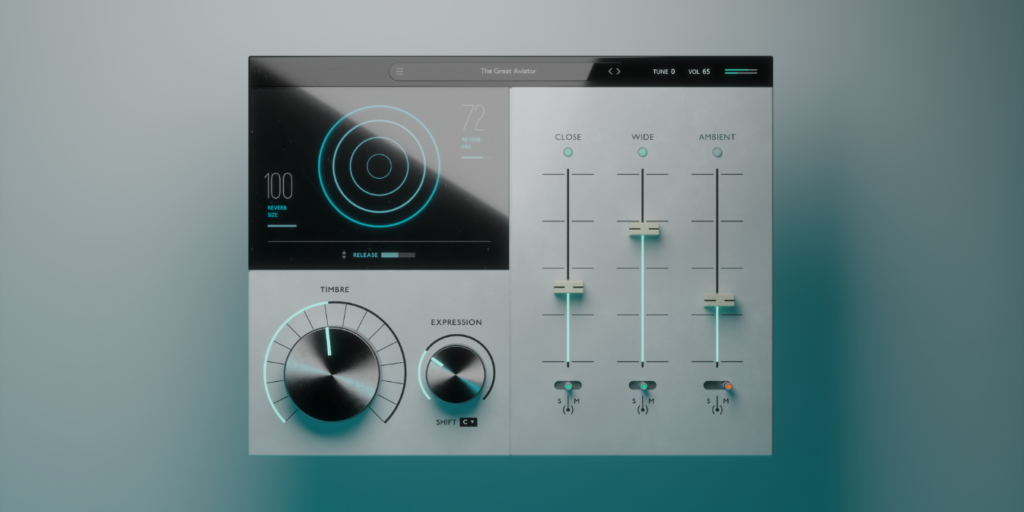1024x512 pixels.
Task: Click the 100 reverb size number
Action: point(278,186)
